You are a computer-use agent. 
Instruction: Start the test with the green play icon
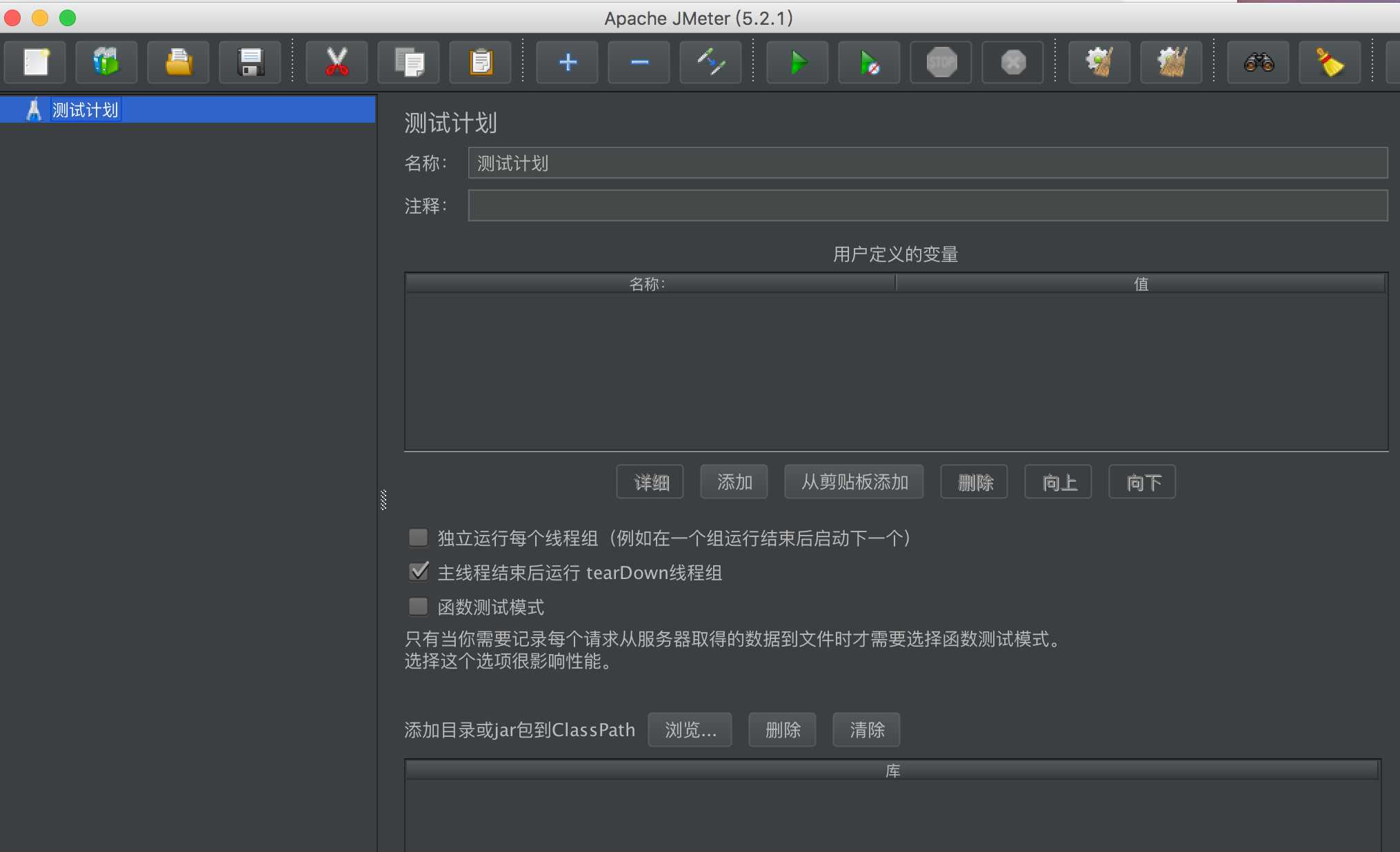(x=797, y=63)
